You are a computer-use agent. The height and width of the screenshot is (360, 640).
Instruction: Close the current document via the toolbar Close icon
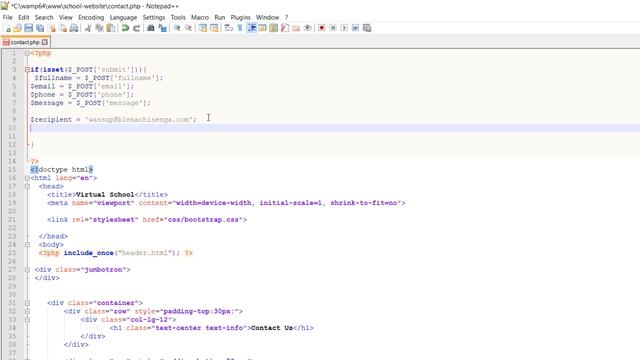point(52,28)
